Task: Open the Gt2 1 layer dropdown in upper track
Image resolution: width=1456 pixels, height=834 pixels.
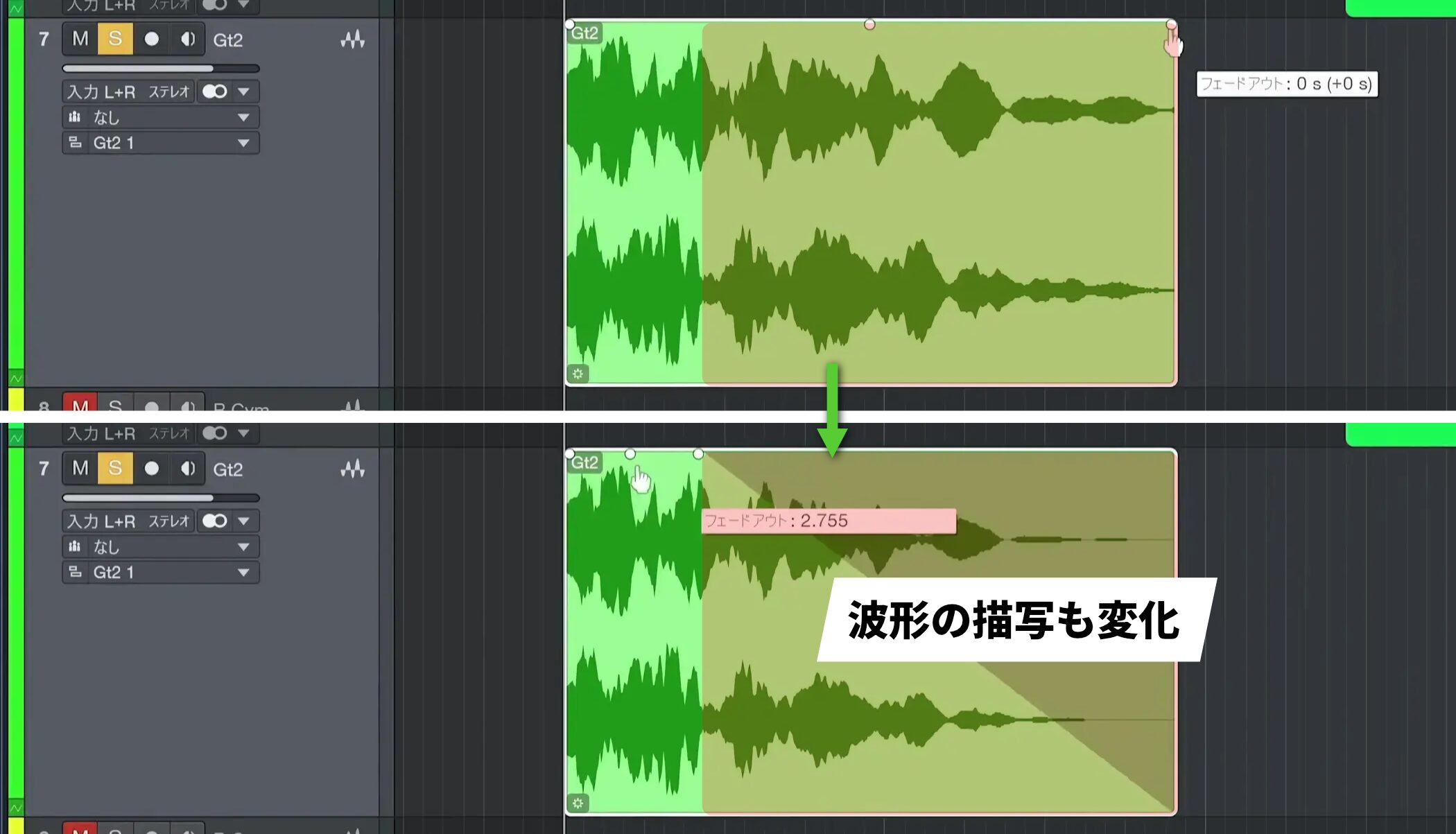Action: click(161, 143)
